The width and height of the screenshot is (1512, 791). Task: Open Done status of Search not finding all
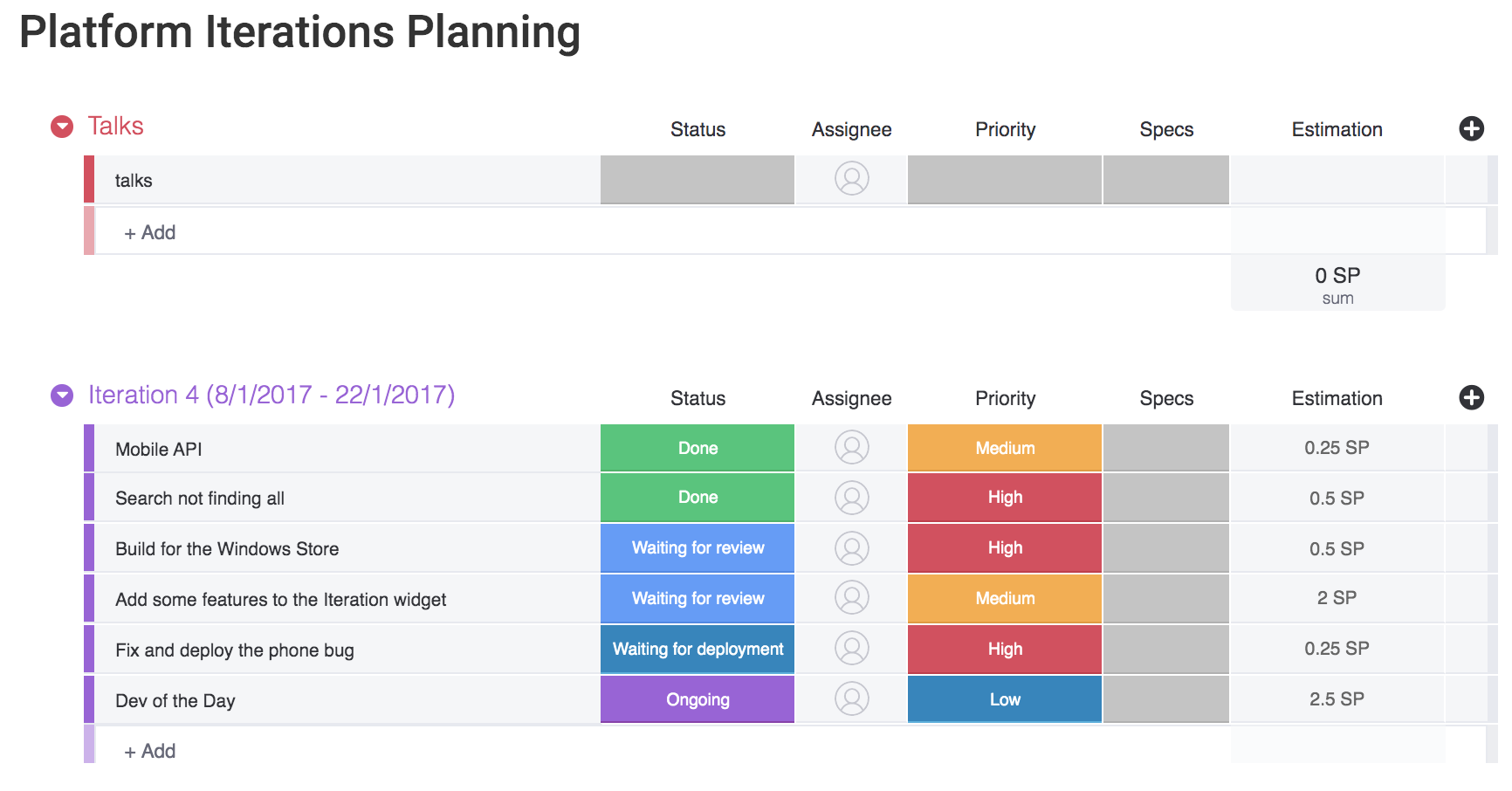pos(698,498)
